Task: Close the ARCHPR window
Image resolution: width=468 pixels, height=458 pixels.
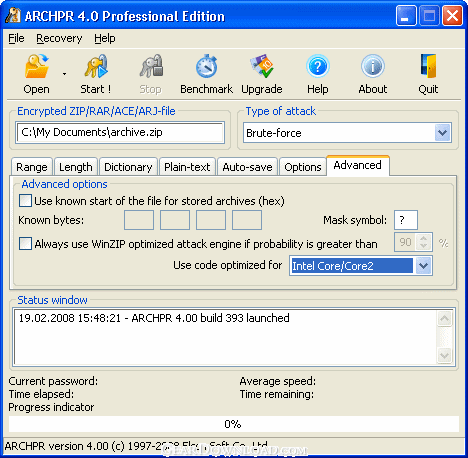Action: coord(452,15)
